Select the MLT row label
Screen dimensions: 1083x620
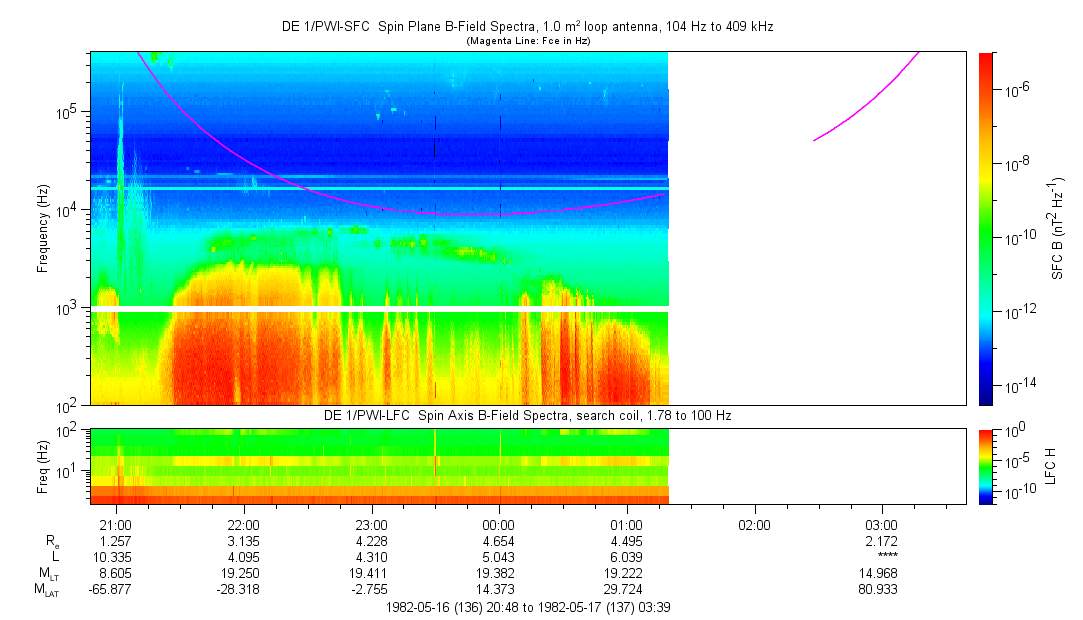point(49,573)
